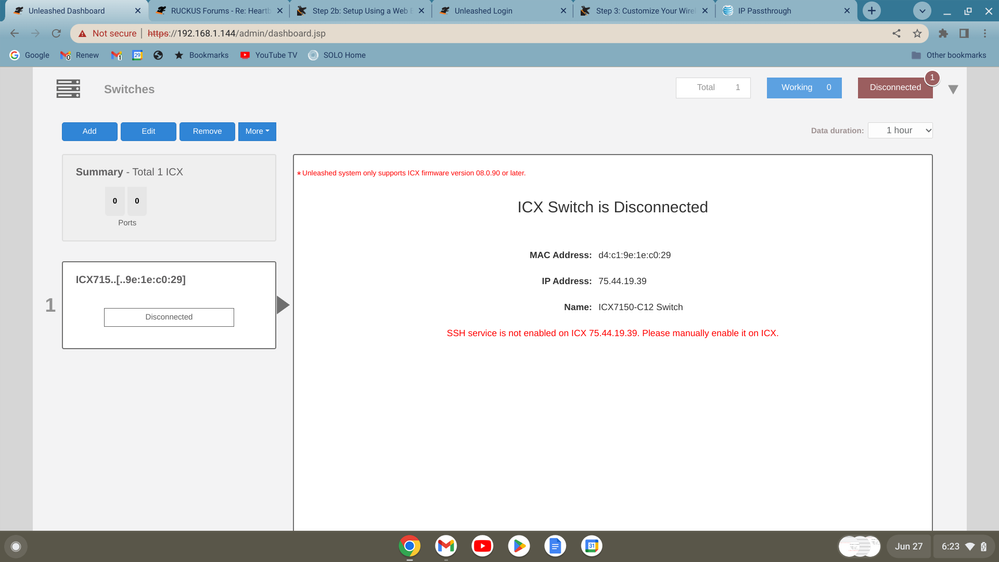Click the Switches stack icon
This screenshot has width=999, height=562.
(68, 89)
